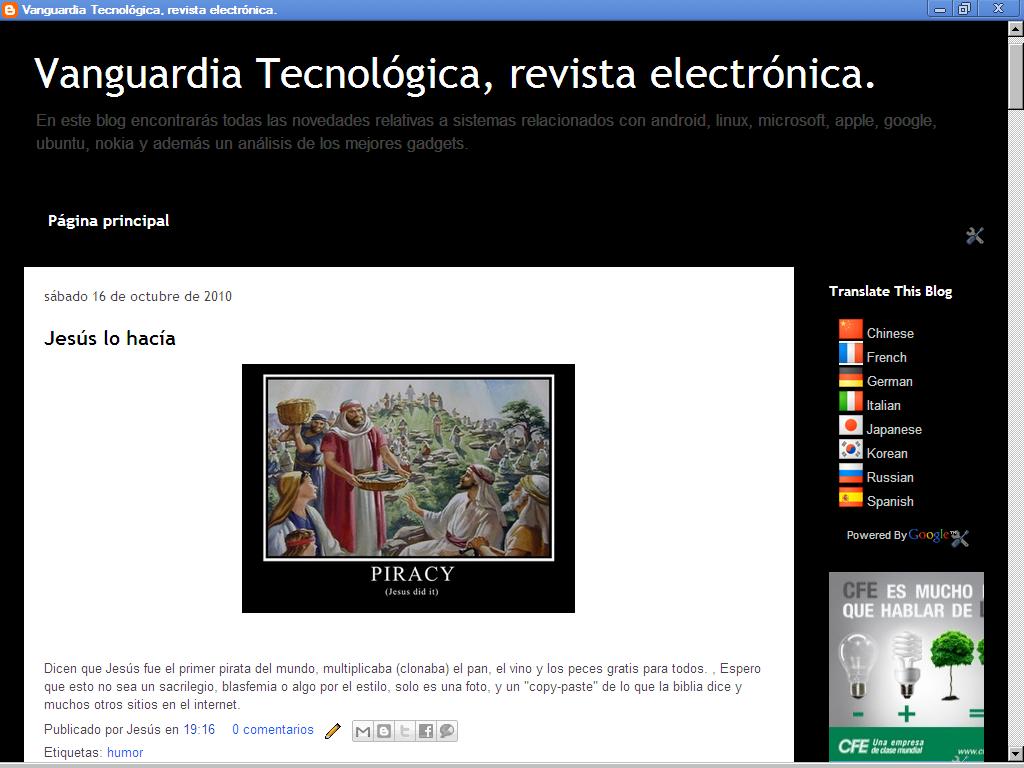Click the pencil edit post icon

[x=332, y=731]
